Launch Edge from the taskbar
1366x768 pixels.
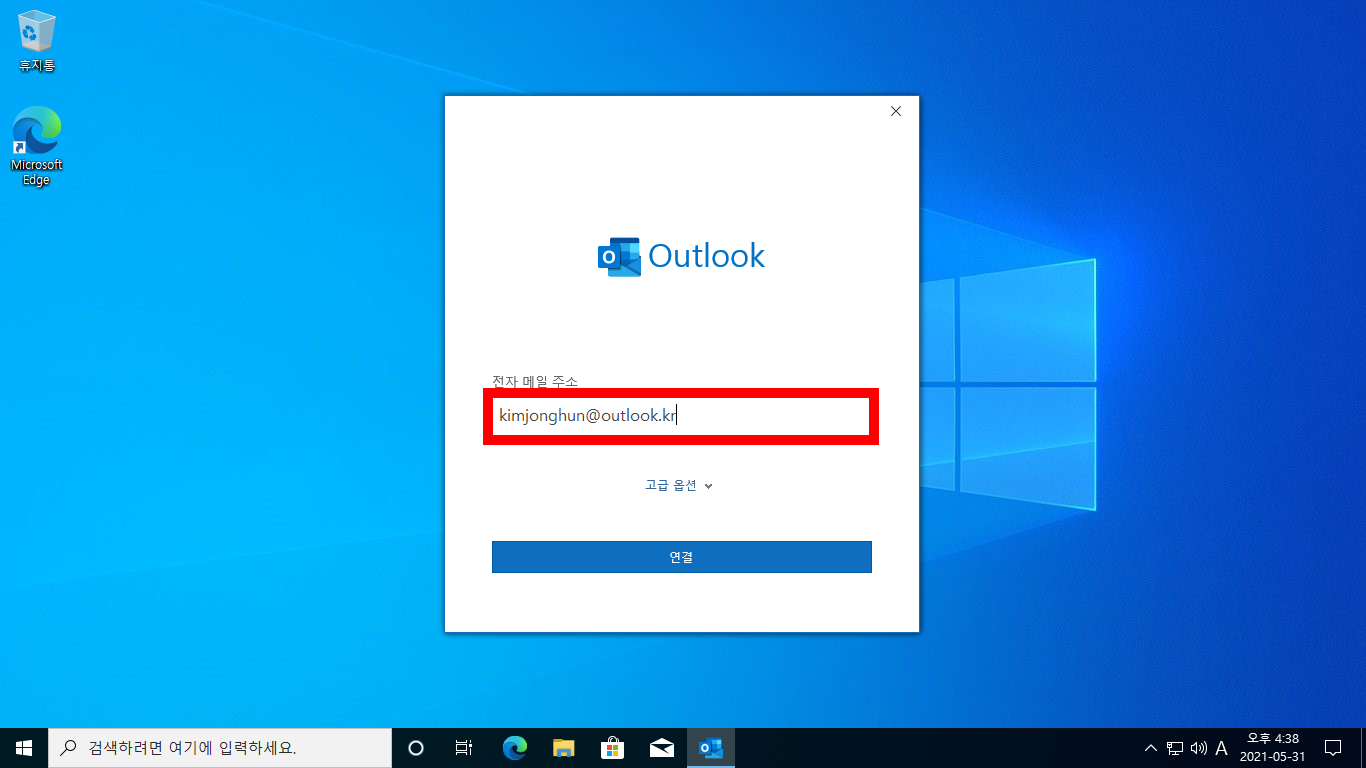click(514, 748)
